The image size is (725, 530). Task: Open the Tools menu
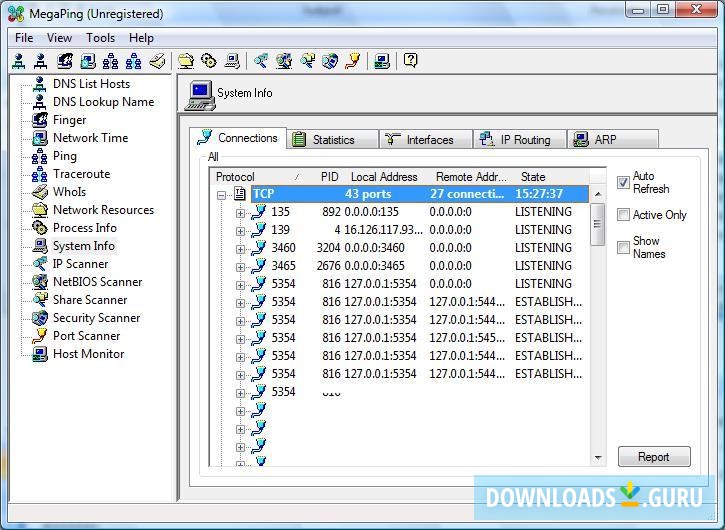[x=100, y=38]
